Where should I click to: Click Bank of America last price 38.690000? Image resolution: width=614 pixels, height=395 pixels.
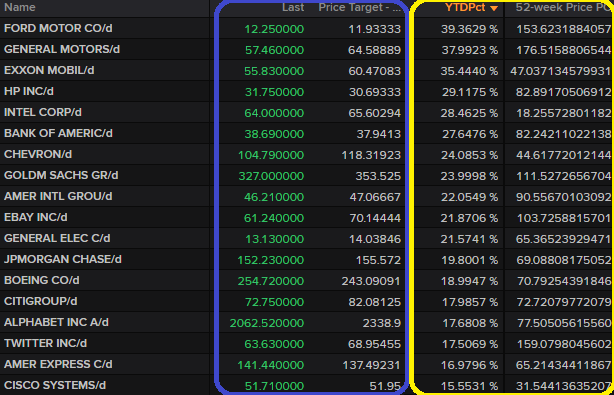pyautogui.click(x=274, y=134)
